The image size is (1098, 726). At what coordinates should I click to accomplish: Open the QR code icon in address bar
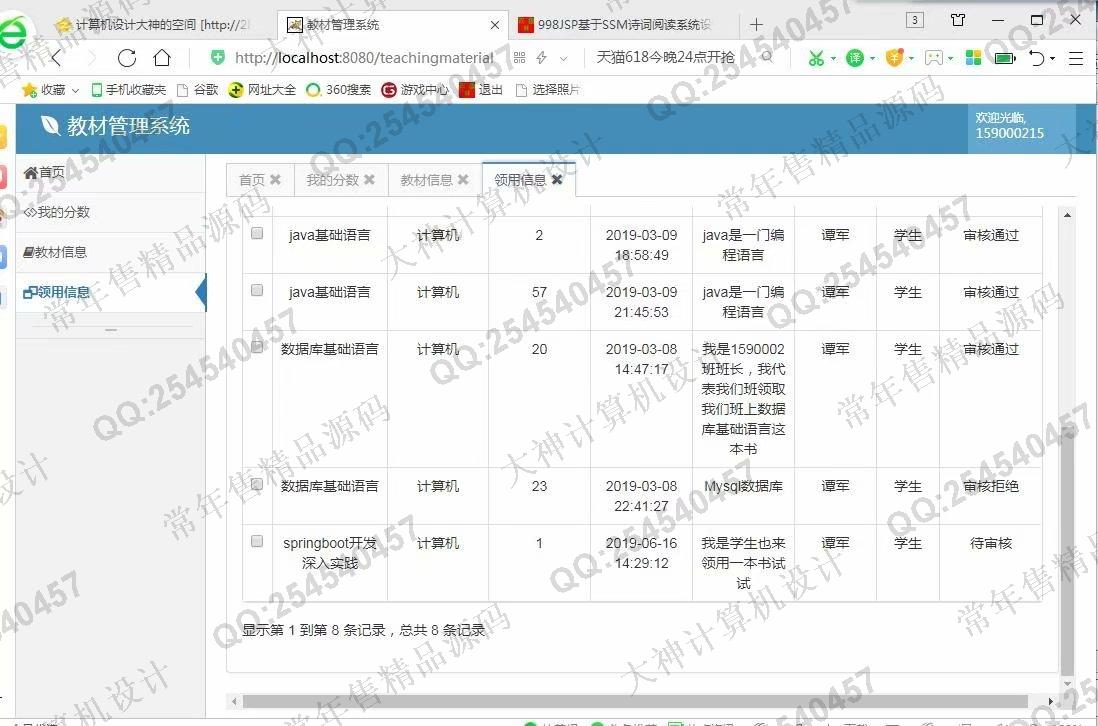pyautogui.click(x=520, y=58)
